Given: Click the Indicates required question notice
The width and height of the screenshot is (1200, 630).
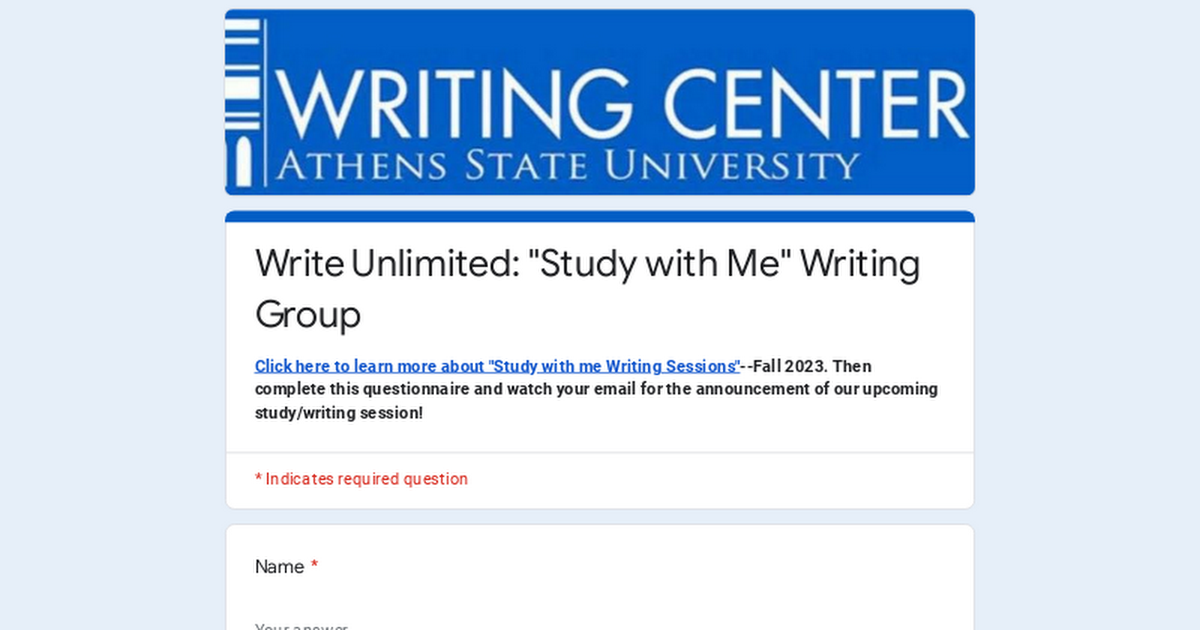Looking at the screenshot, I should (361, 479).
